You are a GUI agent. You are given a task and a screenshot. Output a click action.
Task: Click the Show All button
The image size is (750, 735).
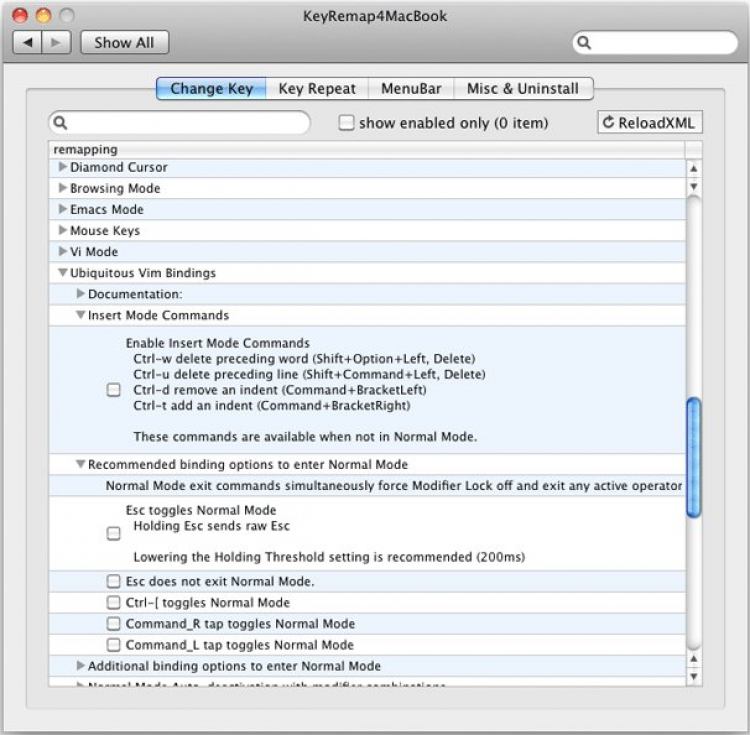[x=124, y=43]
